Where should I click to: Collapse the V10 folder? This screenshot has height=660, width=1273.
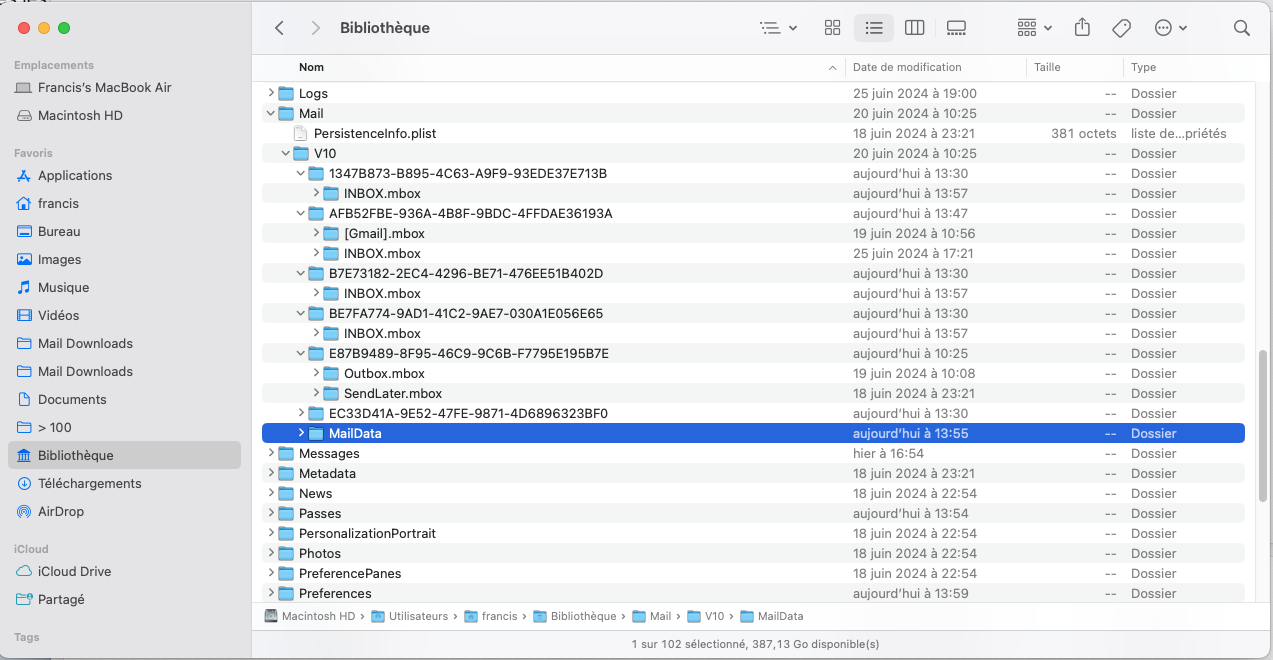point(286,153)
